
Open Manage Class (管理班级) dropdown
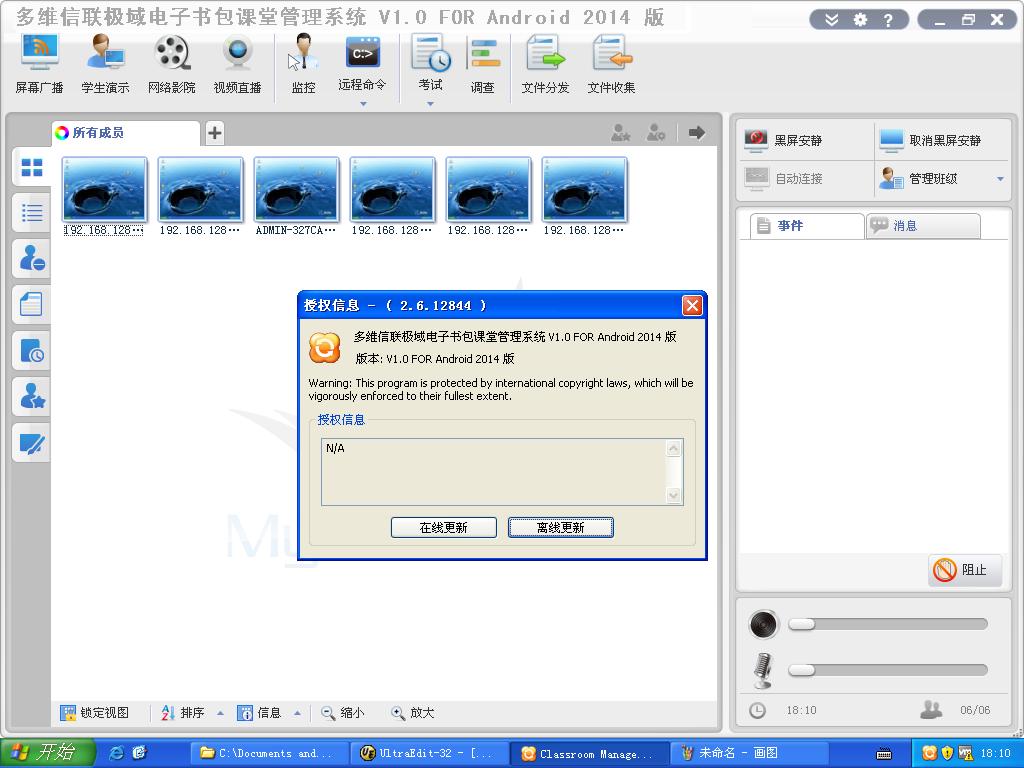[x=1000, y=179]
